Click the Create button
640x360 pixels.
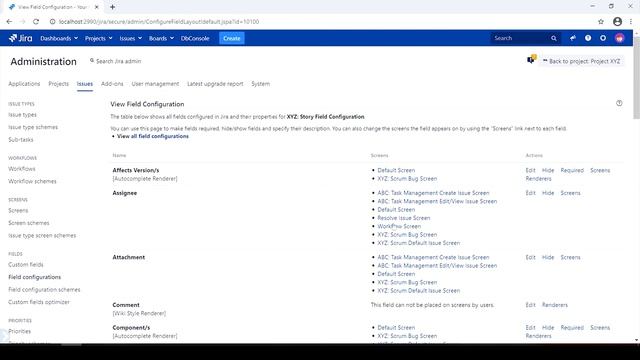232,38
